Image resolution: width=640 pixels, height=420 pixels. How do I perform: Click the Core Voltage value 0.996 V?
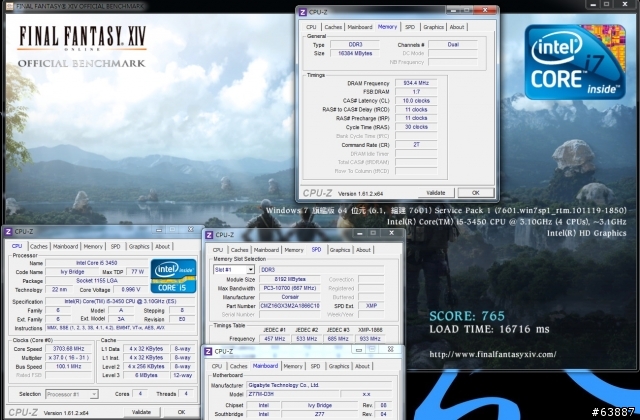(x=131, y=290)
